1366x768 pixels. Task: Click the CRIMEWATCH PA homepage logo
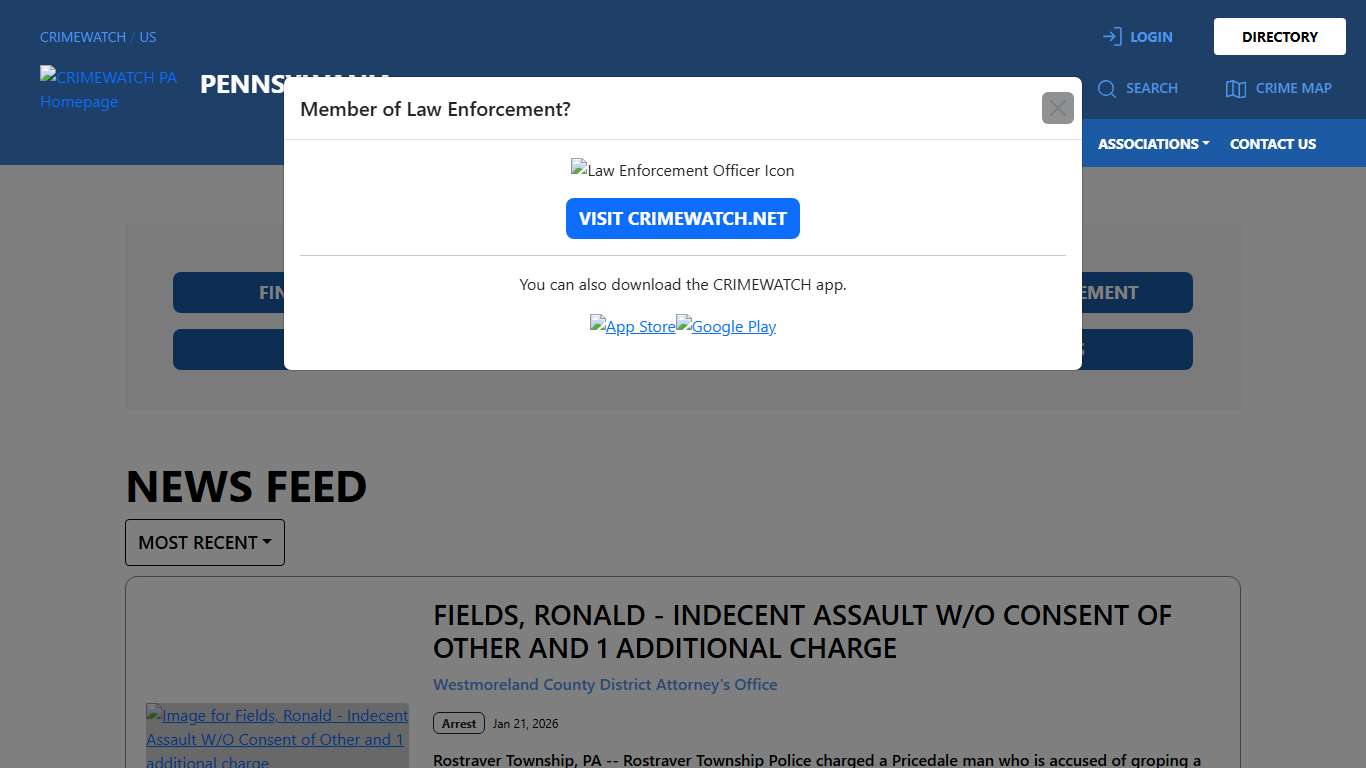(108, 89)
